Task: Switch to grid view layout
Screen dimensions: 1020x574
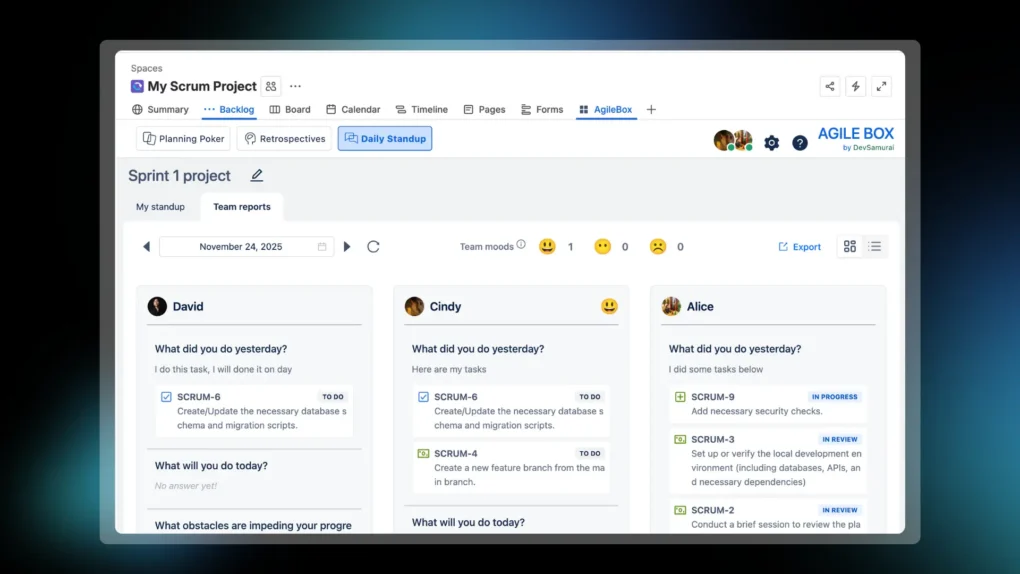Action: click(x=850, y=247)
